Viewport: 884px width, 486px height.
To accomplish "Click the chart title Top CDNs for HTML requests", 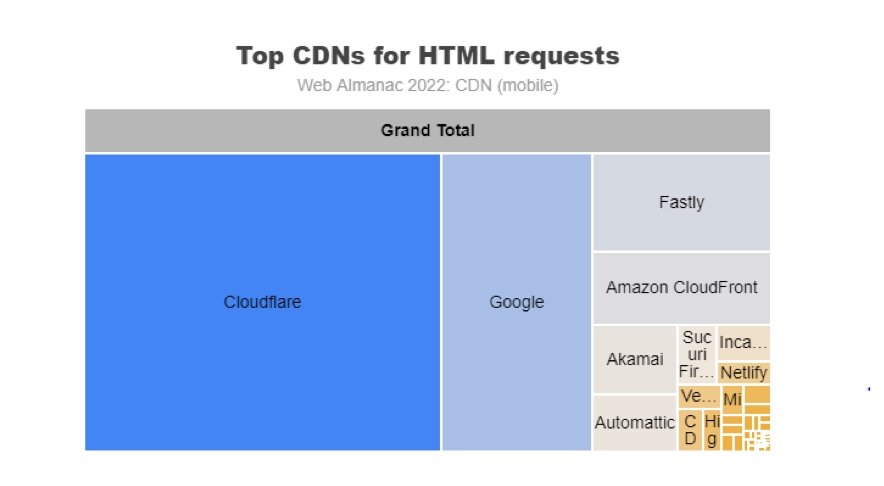I will pos(428,55).
